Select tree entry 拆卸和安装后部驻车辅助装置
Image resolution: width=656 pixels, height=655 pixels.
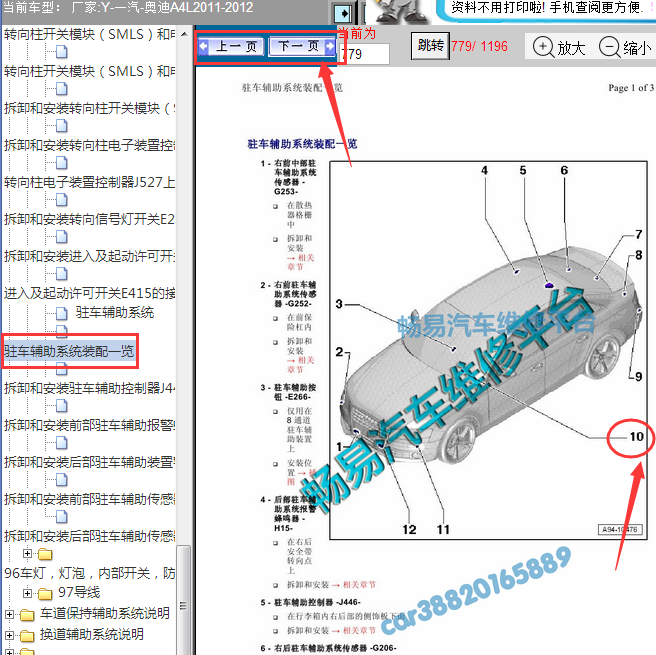coord(89,462)
